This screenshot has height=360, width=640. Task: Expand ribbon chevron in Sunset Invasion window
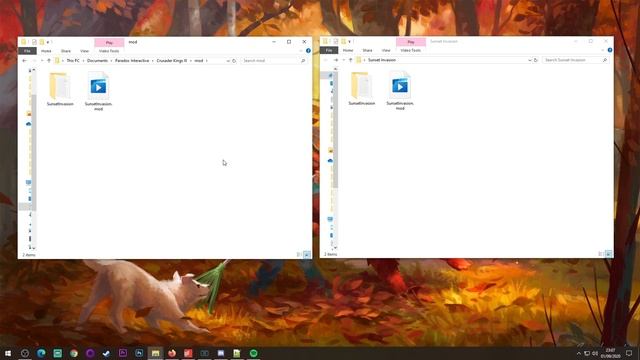602,51
